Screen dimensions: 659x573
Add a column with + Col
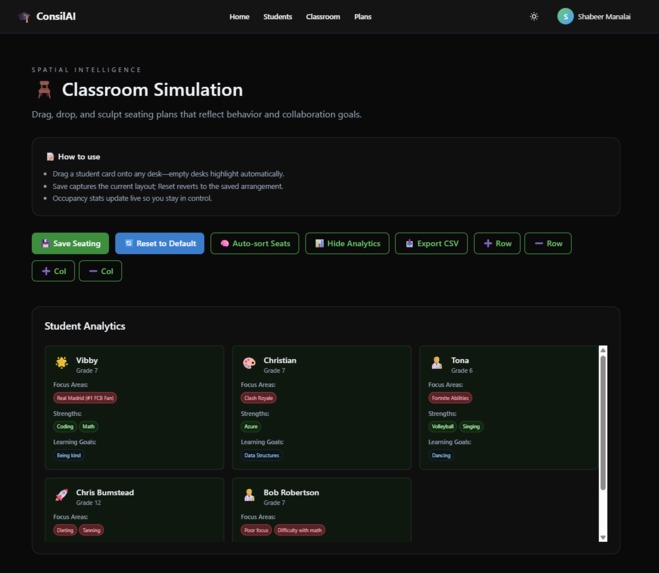53,271
